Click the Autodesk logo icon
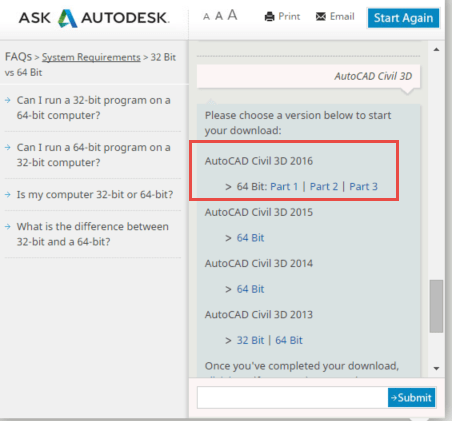Viewport: 452px width, 421px height. pyautogui.click(x=68, y=18)
